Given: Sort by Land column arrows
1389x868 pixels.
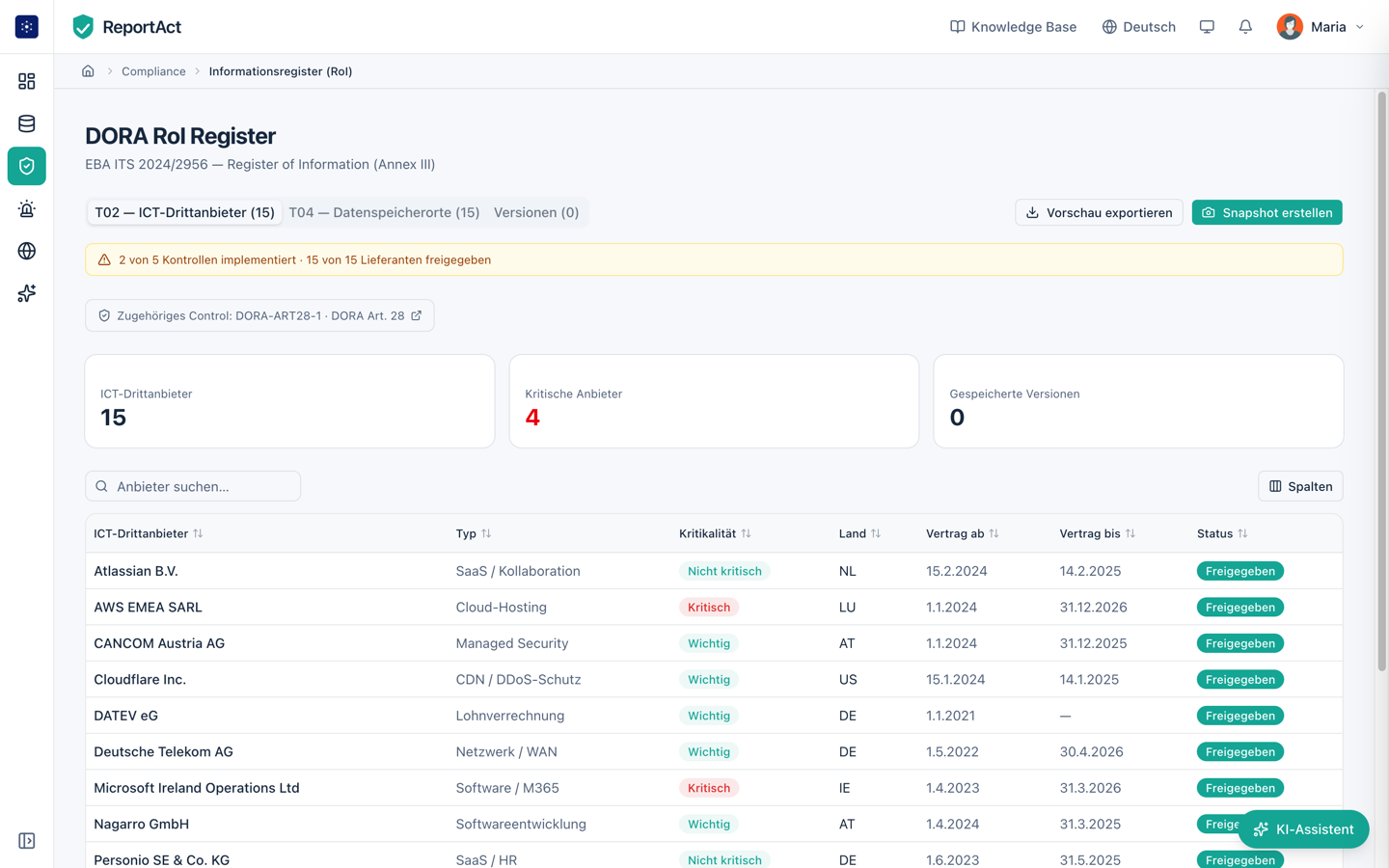Looking at the screenshot, I should click(x=876, y=533).
